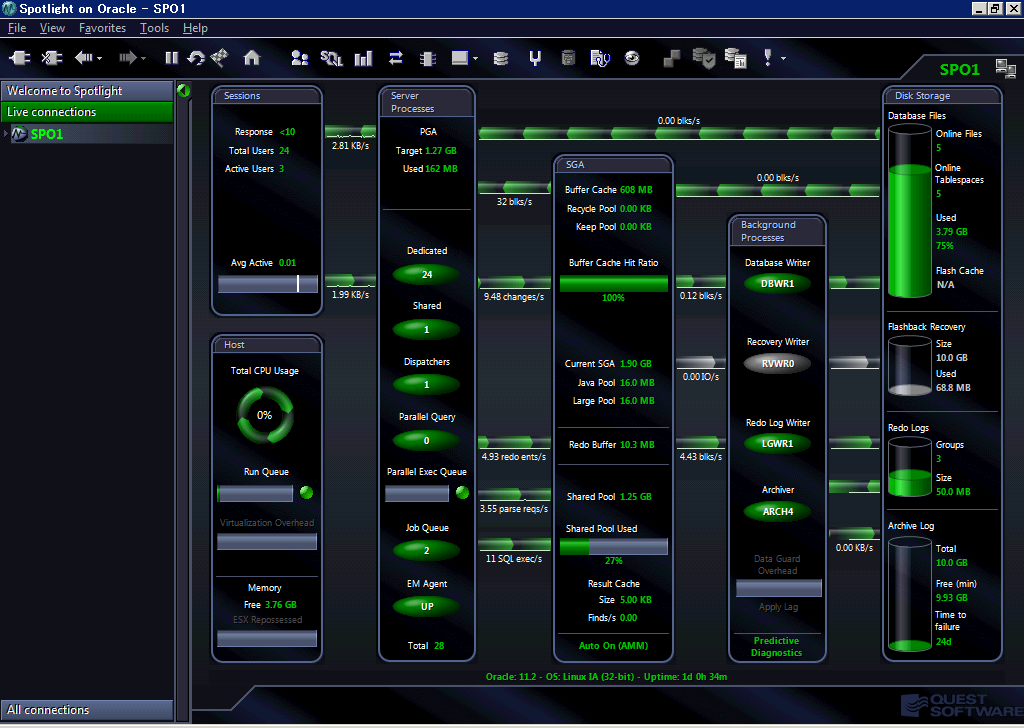1024x728 pixels.
Task: Click the disconnect plug icon with the X
Action: pyautogui.click(x=52, y=58)
